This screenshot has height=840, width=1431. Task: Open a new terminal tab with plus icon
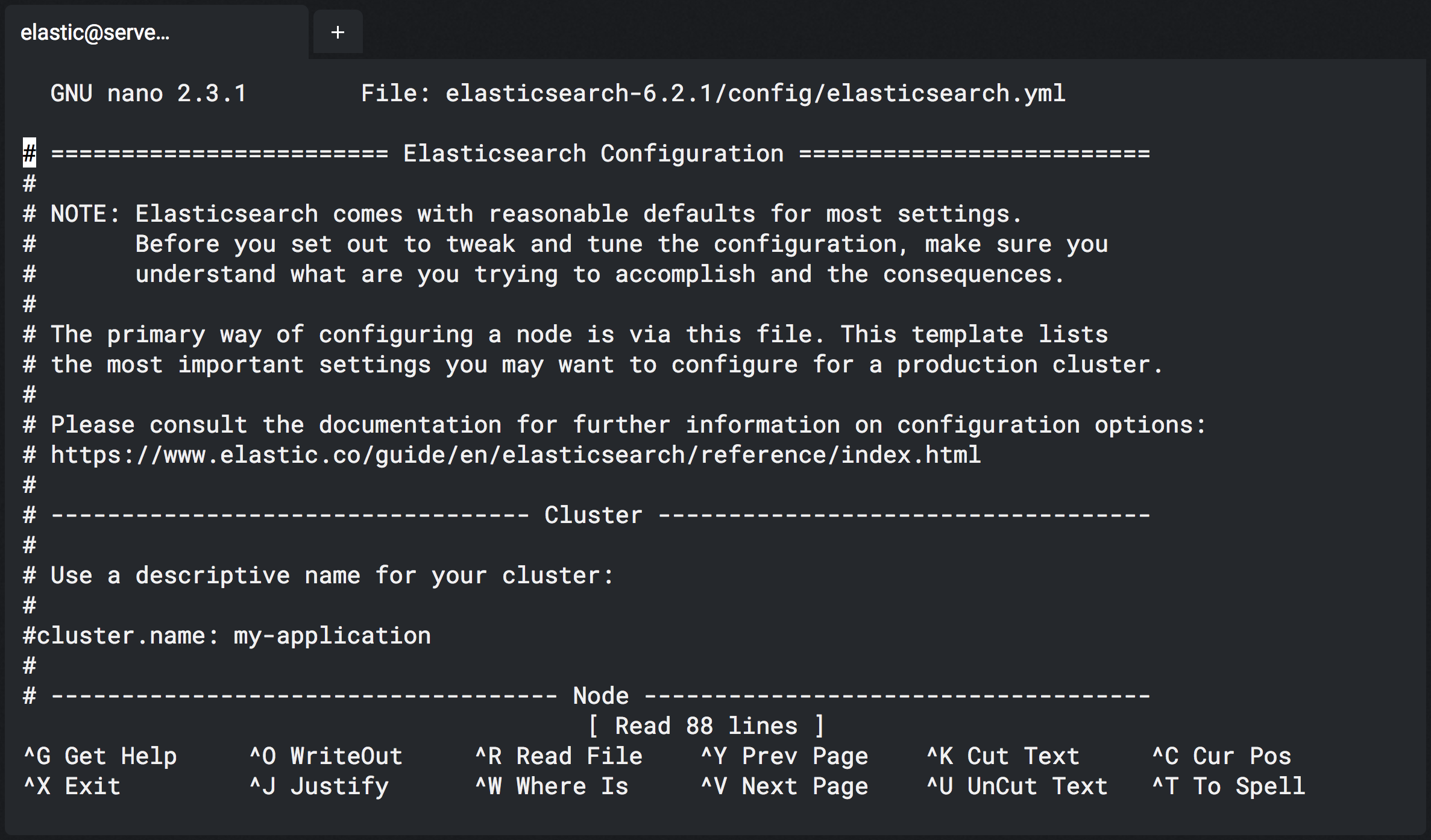[x=338, y=32]
